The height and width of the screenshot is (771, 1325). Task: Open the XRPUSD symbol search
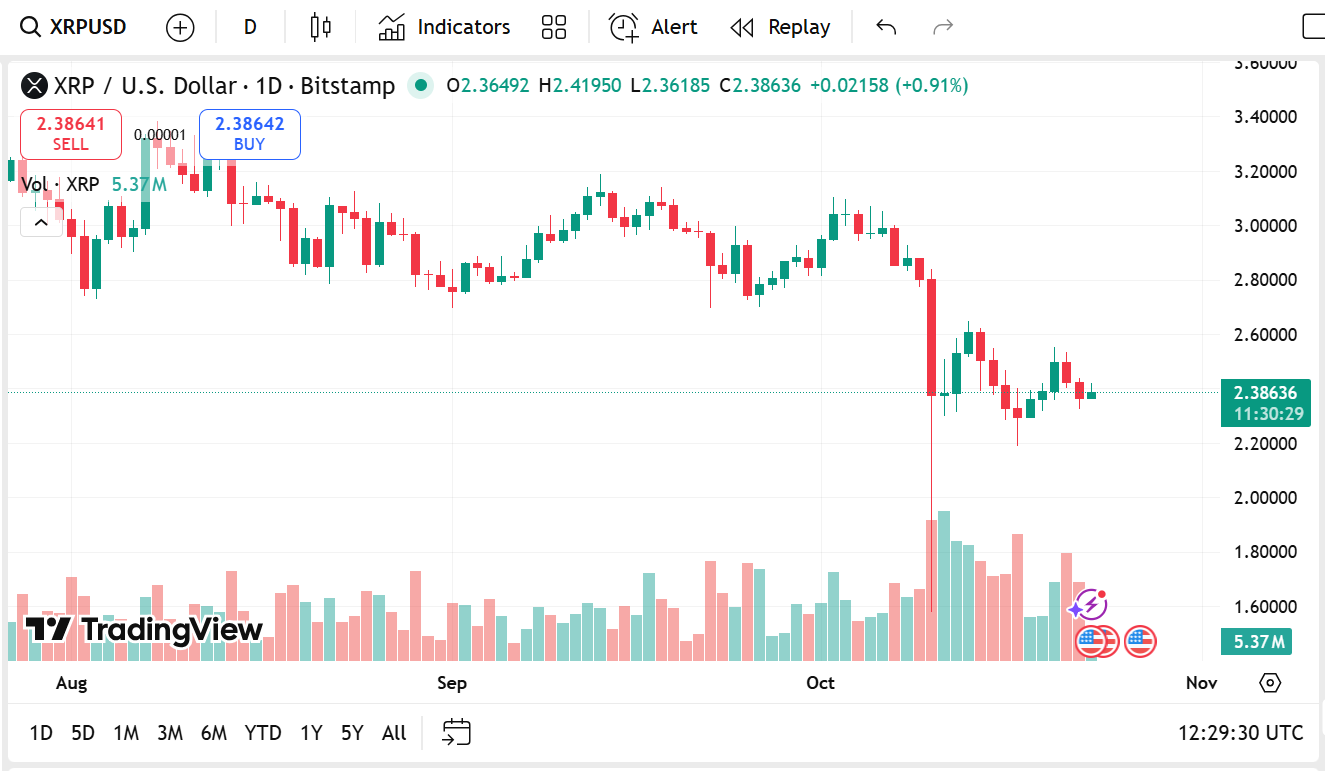[75, 27]
